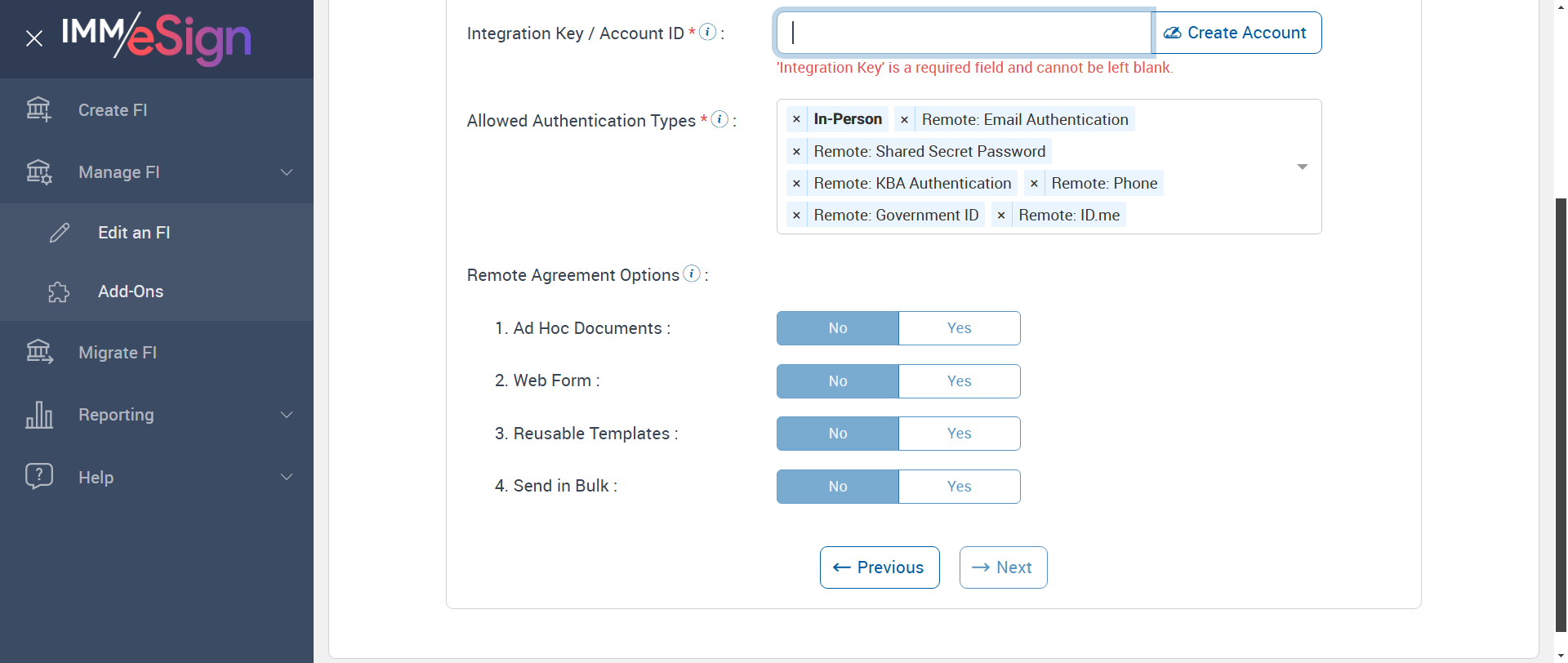Click the Edit an FI pencil icon
Image resolution: width=1568 pixels, height=663 pixels.
pos(60,233)
